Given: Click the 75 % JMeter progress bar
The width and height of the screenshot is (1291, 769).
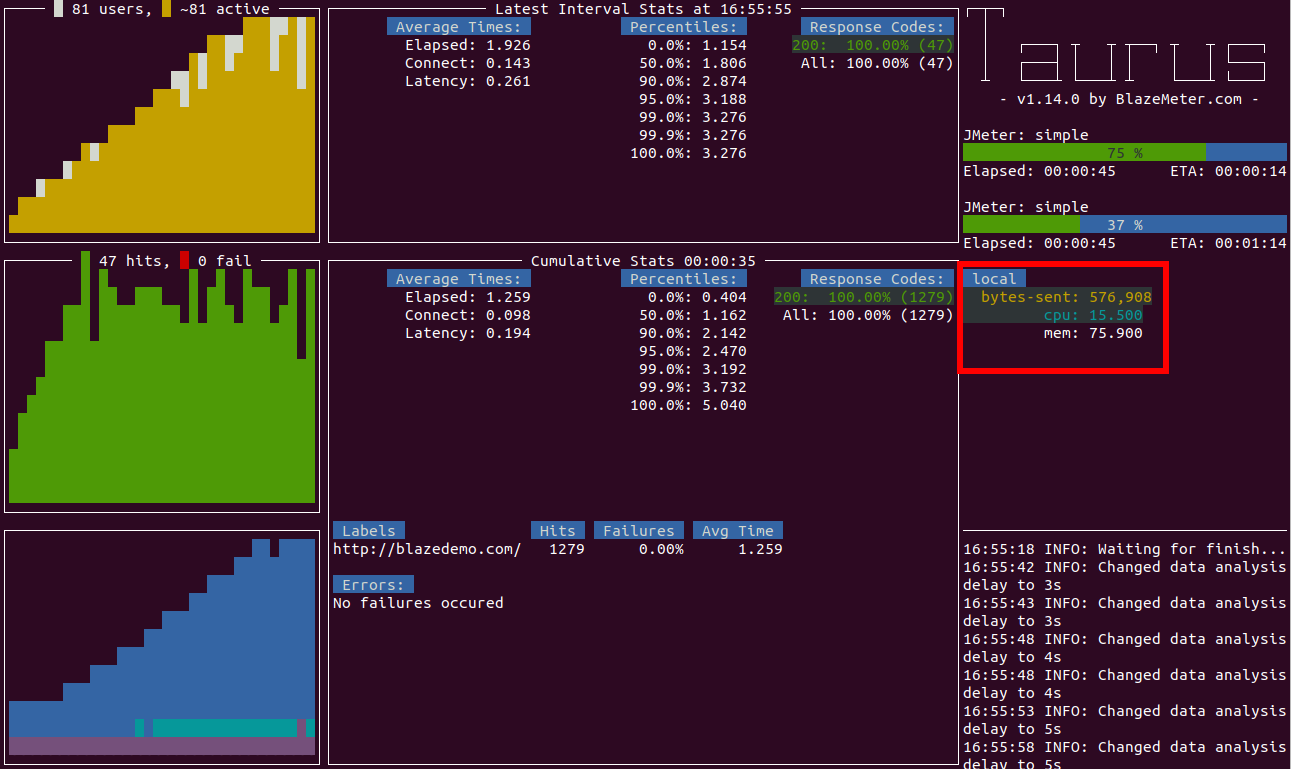Looking at the screenshot, I should pos(1125,152).
